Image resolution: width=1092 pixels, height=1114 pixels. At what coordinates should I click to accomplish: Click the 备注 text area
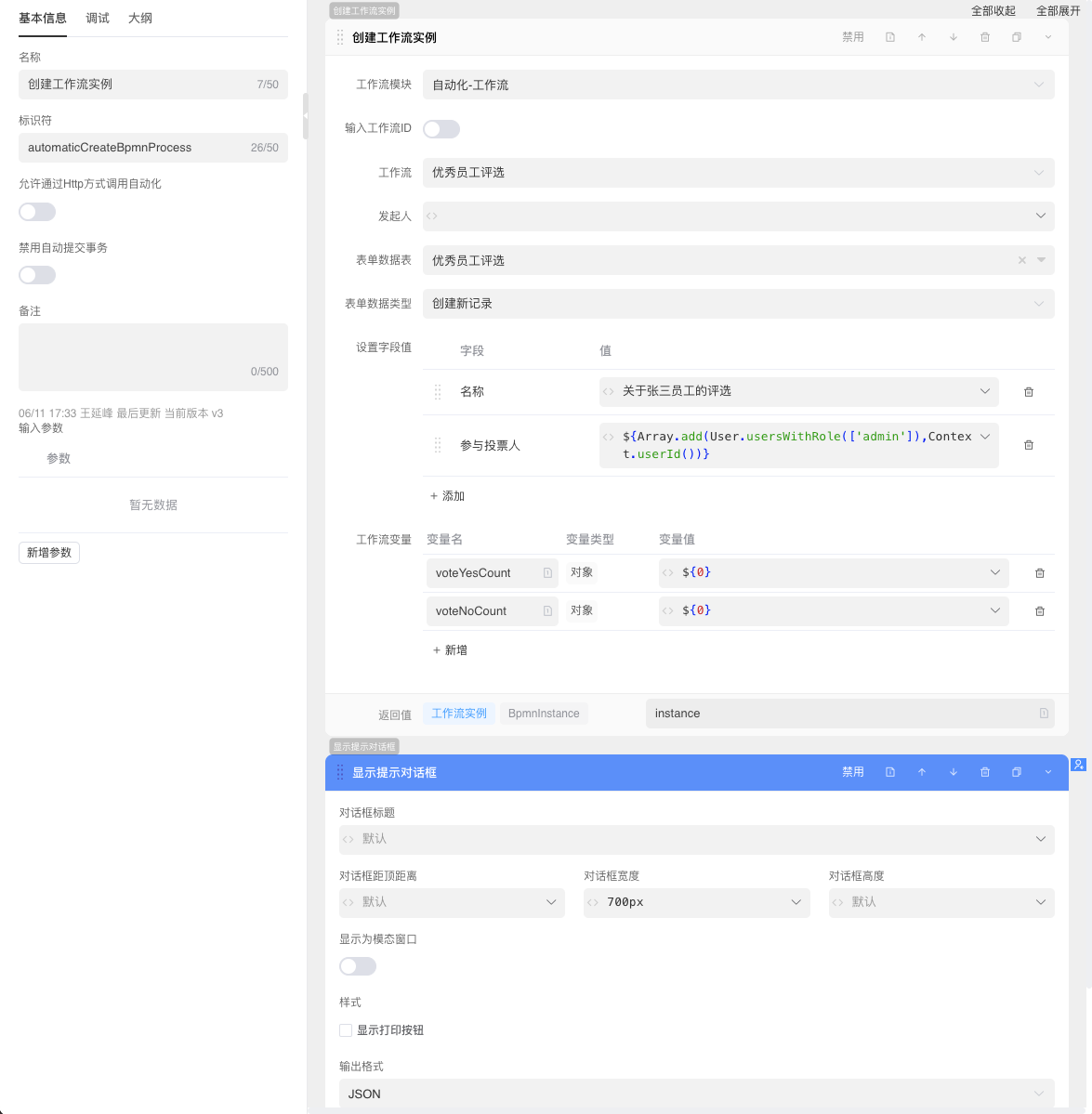click(153, 357)
